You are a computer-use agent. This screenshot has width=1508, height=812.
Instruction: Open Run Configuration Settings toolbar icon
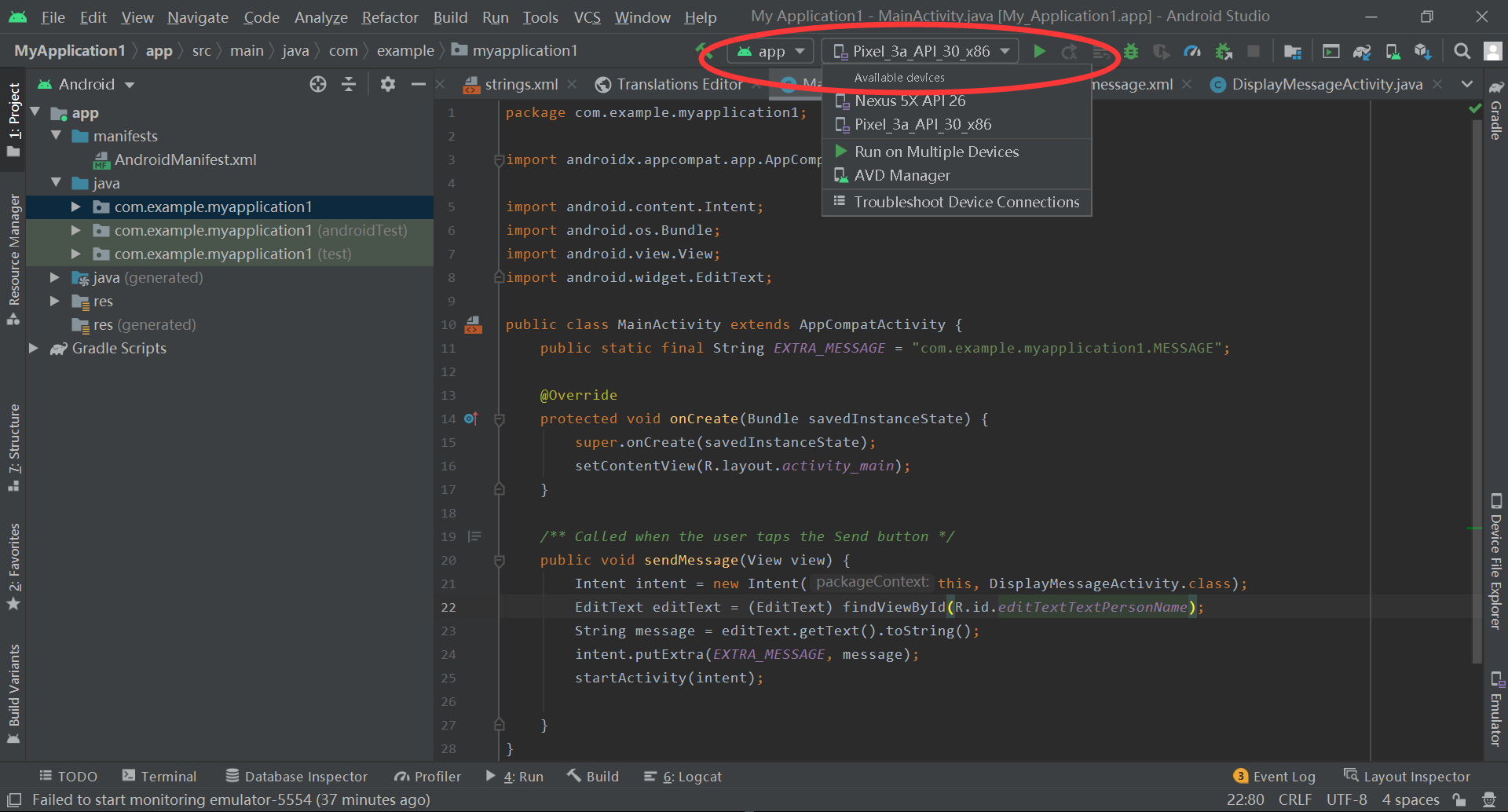[x=1330, y=51]
